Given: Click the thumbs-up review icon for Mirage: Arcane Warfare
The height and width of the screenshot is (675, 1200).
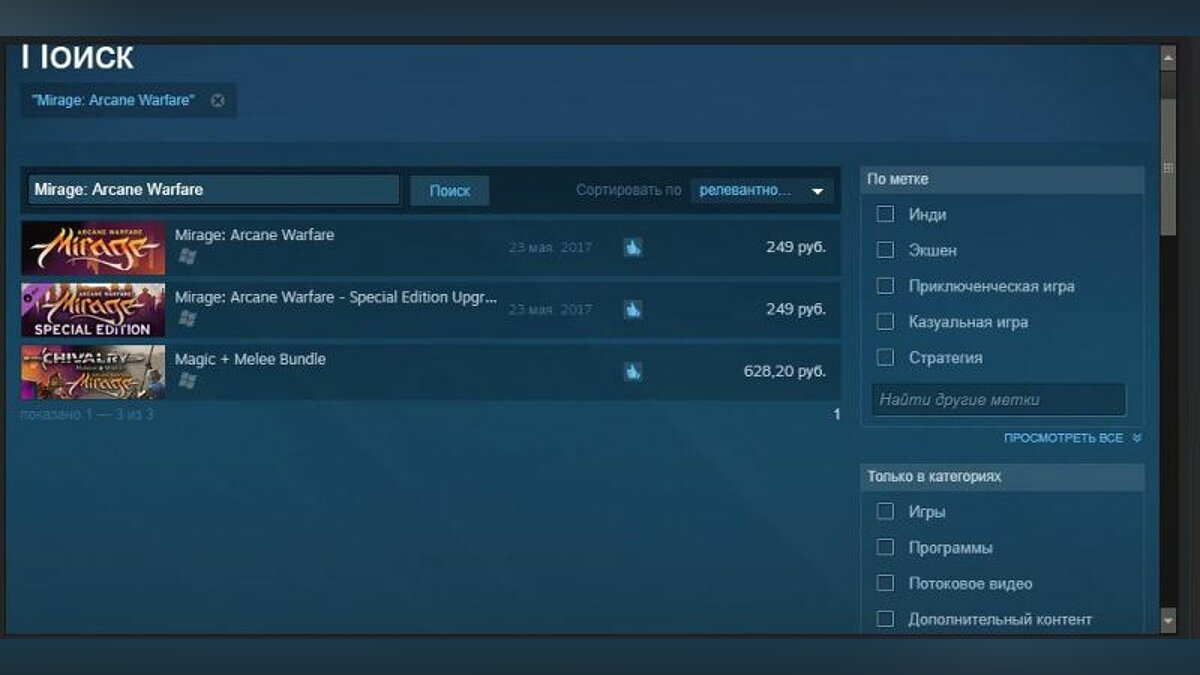Looking at the screenshot, I should tap(632, 247).
